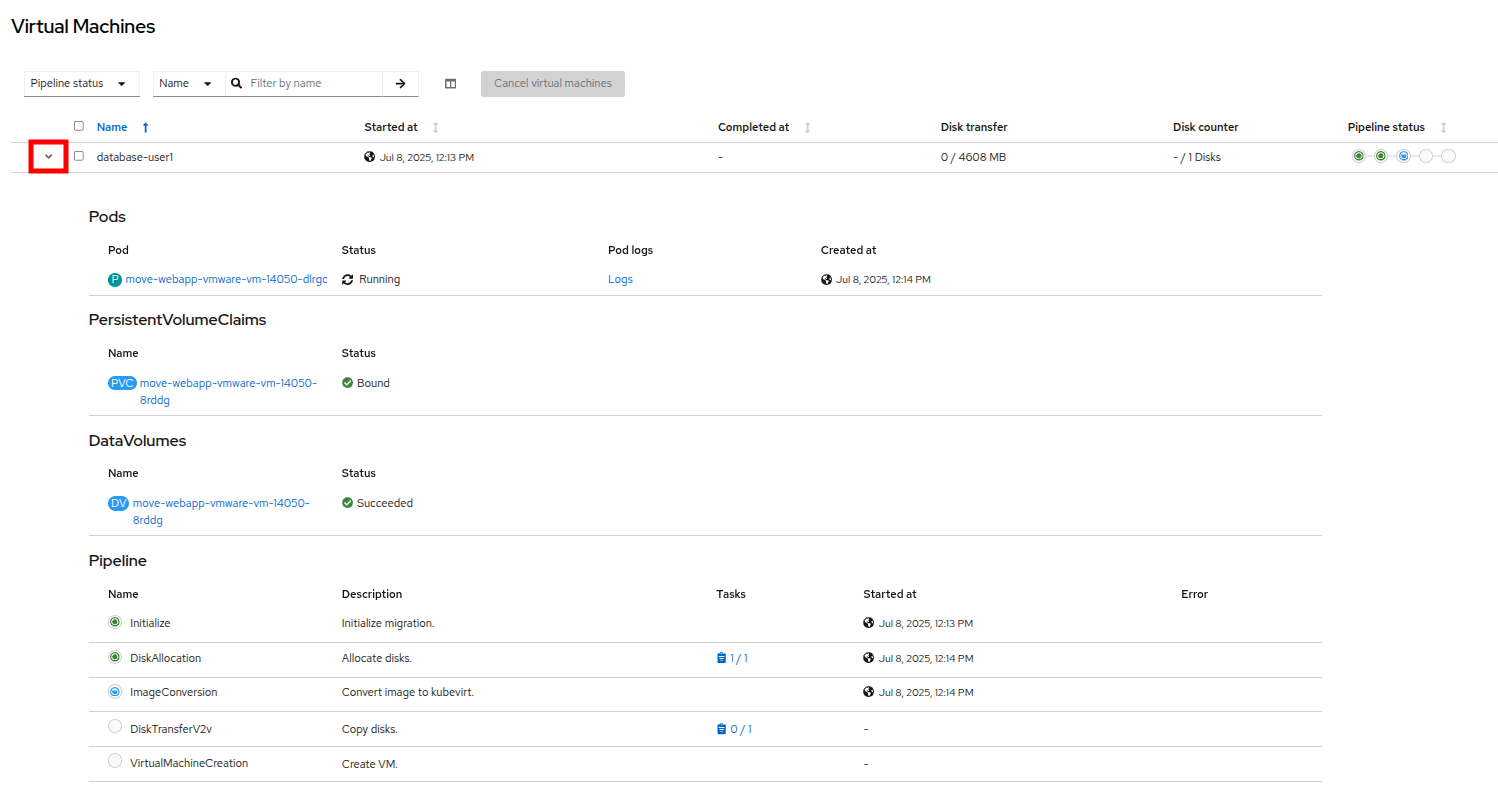This screenshot has height=794, width=1498.
Task: Click the pipeline status progress indicator
Action: pos(1403,156)
